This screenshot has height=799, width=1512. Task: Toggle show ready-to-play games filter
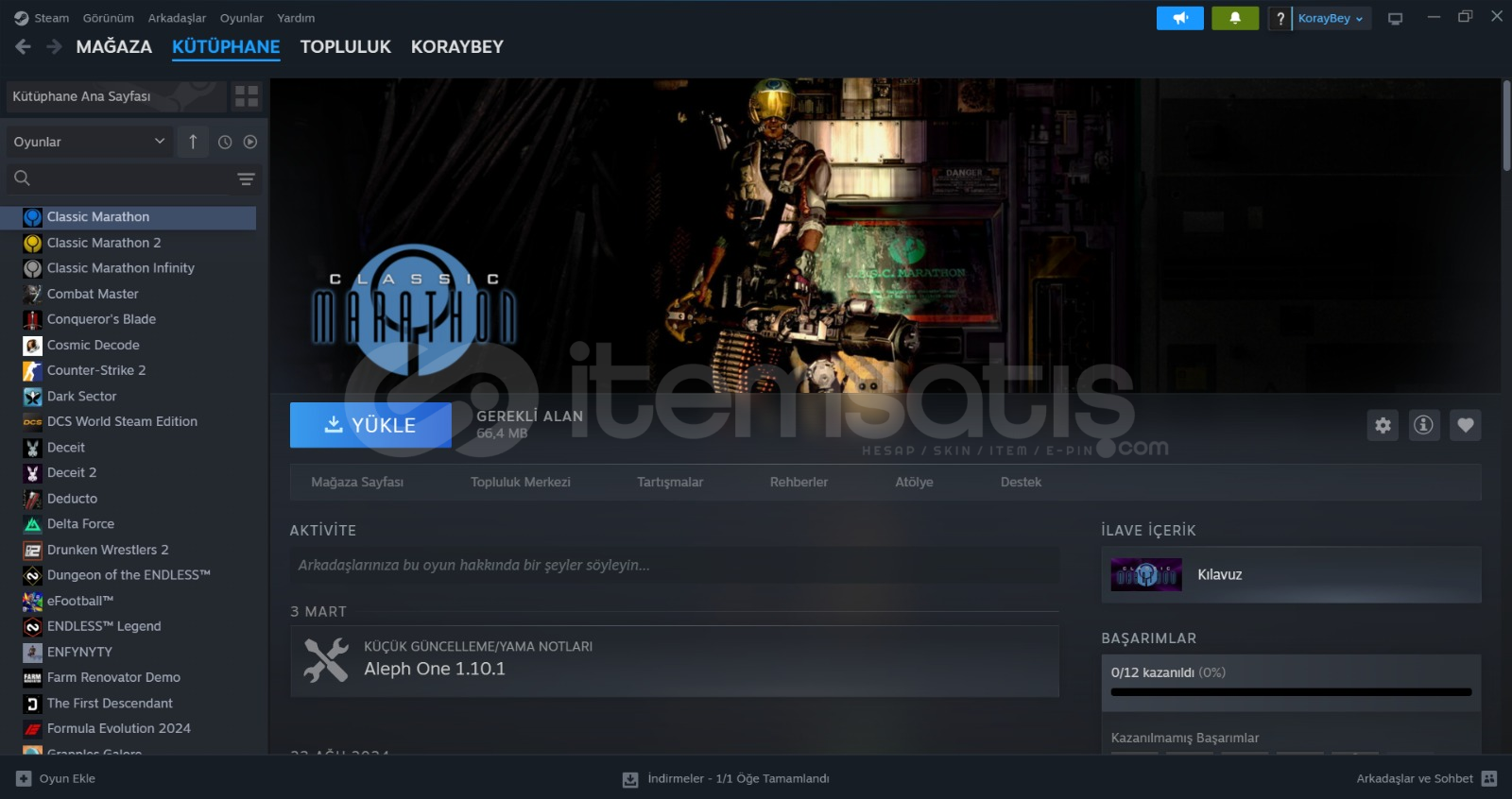click(x=250, y=142)
